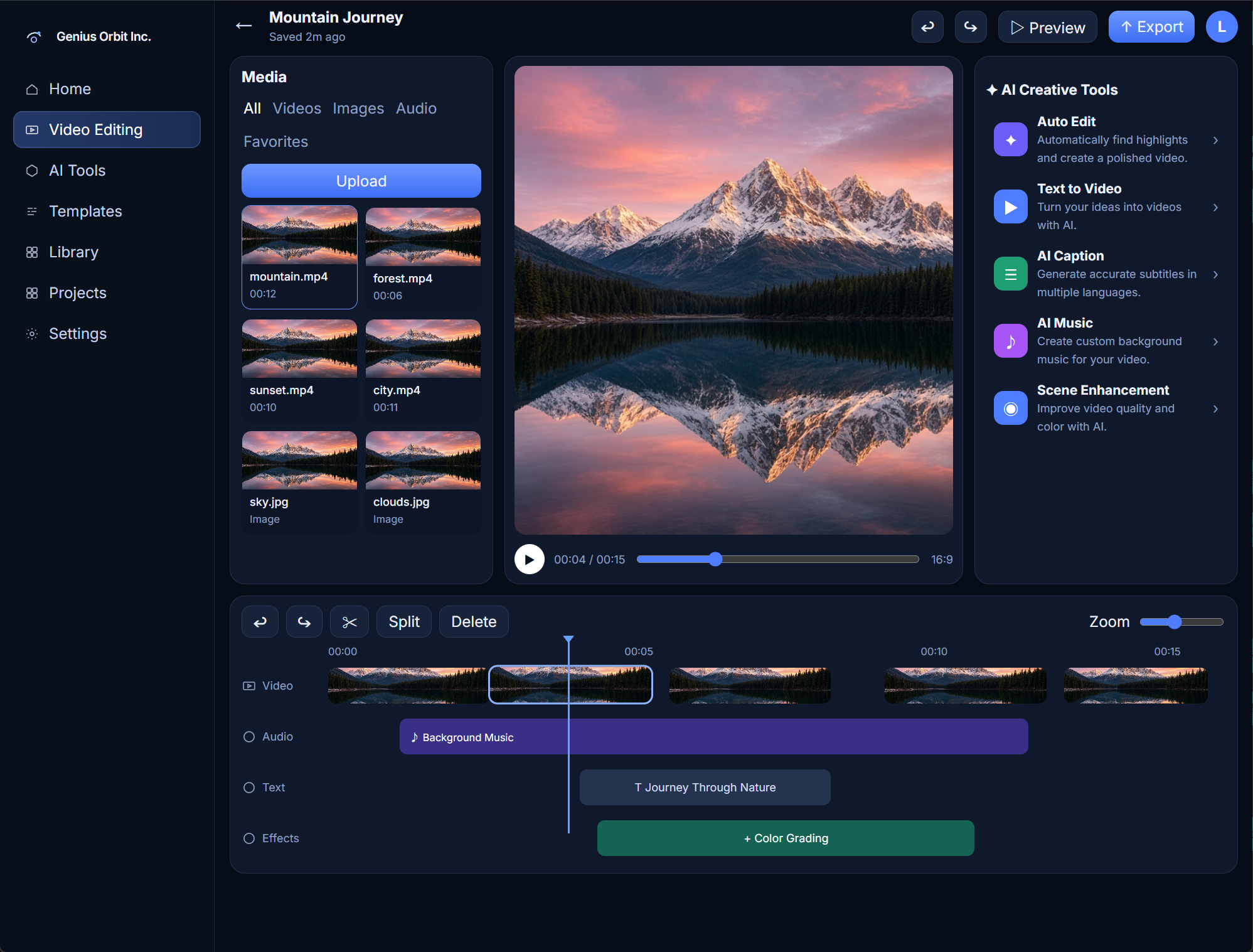The width and height of the screenshot is (1253, 952).
Task: Click the playback progress slider
Action: point(778,559)
